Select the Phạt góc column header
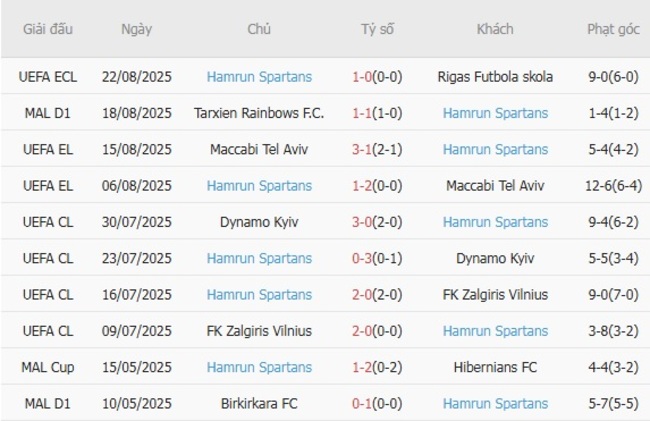 [613, 29]
